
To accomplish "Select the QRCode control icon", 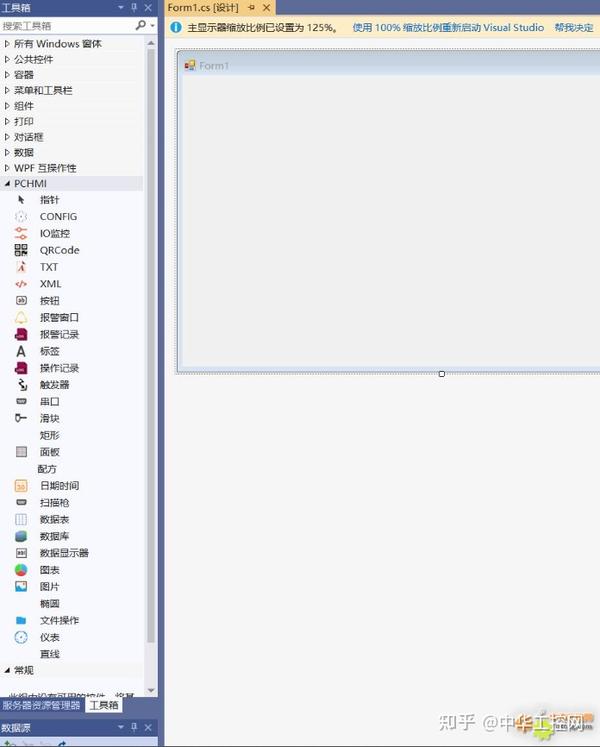I will pos(21,250).
